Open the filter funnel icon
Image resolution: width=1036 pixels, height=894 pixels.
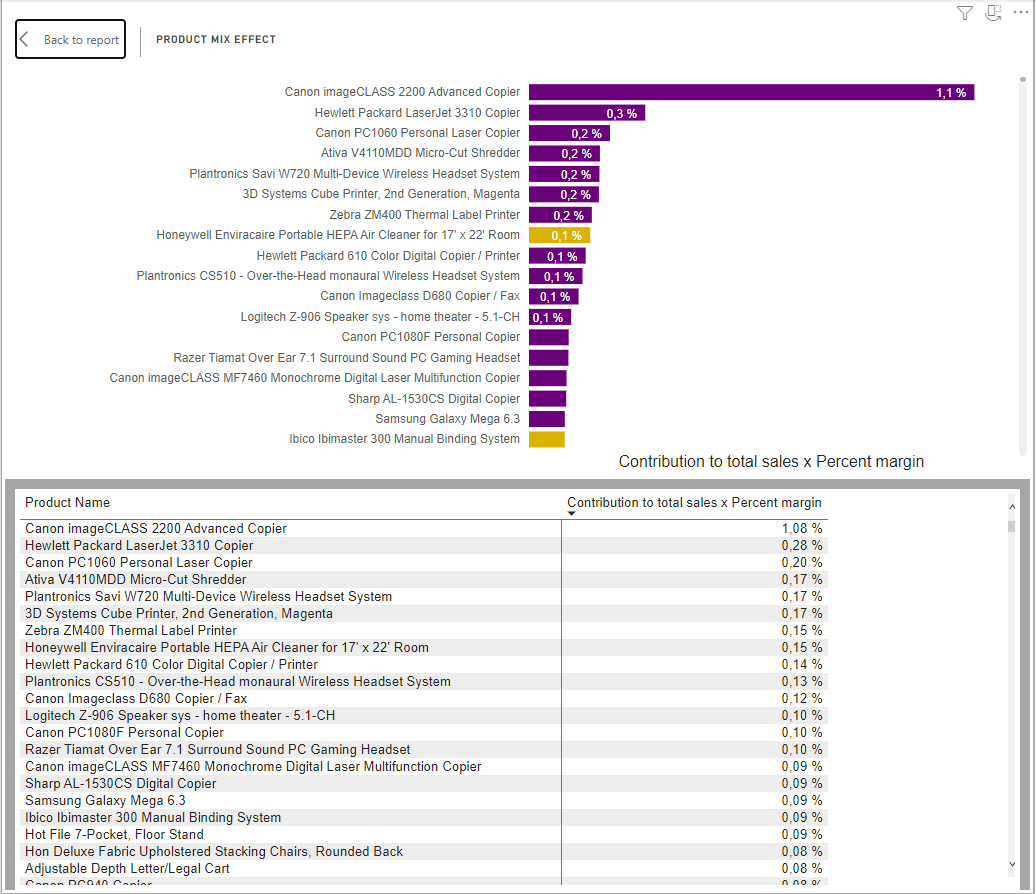pyautogui.click(x=964, y=13)
